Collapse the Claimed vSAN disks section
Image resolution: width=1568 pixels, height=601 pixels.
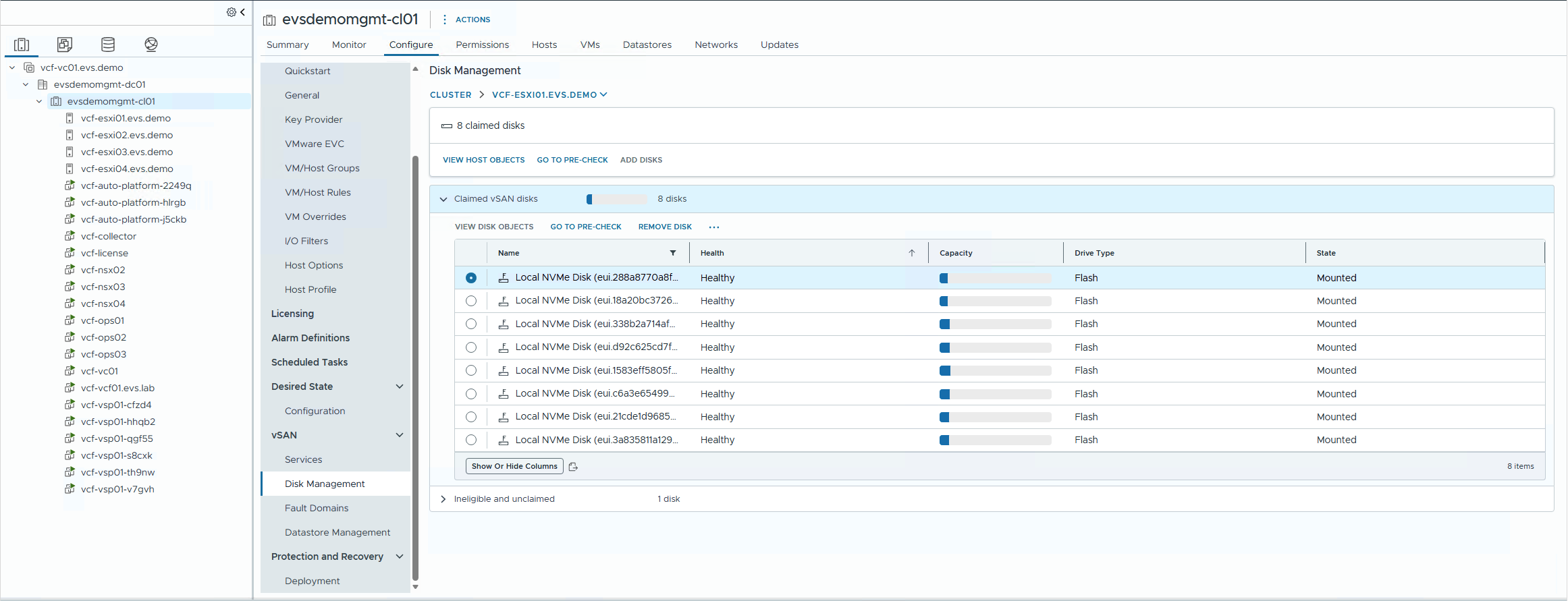coord(443,199)
